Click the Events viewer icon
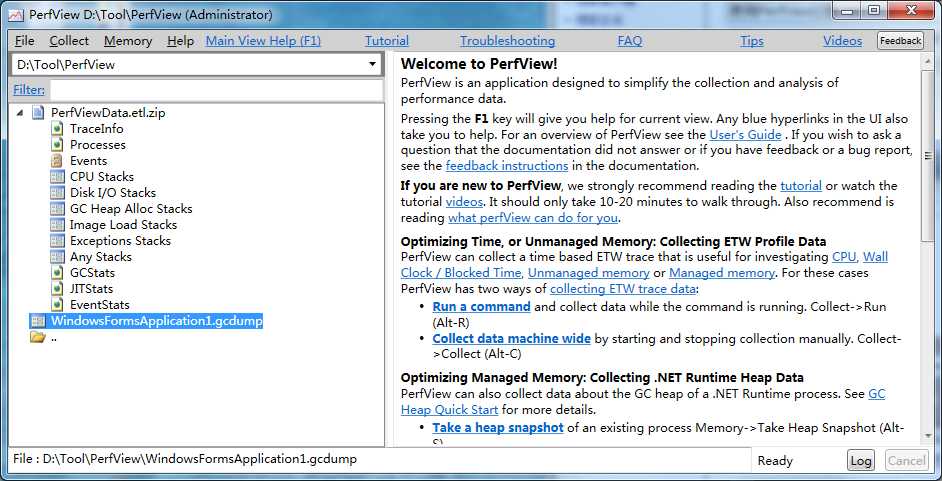This screenshot has height=481, width=942. coord(57,161)
